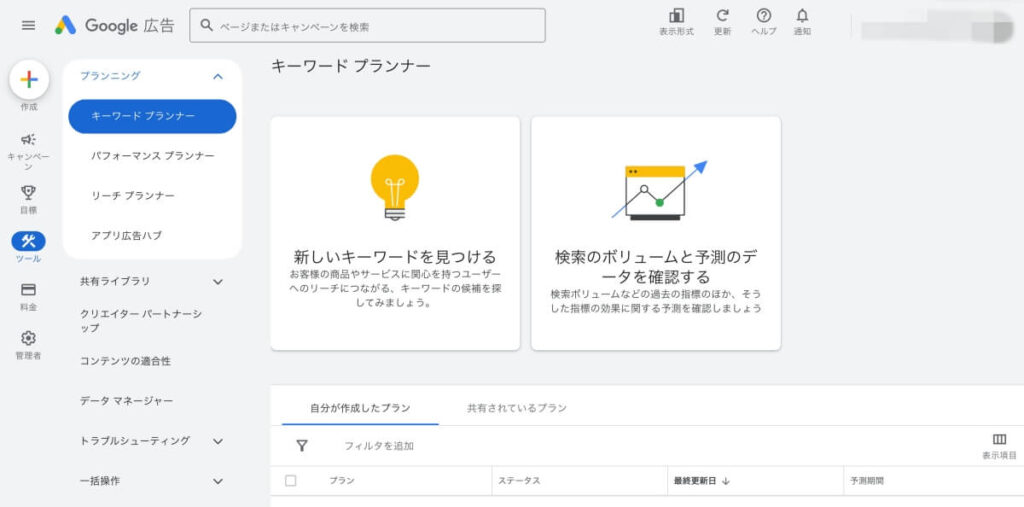The height and width of the screenshot is (507, 1024).
Task: Sort by ステータス column header
Action: pyautogui.click(x=519, y=481)
